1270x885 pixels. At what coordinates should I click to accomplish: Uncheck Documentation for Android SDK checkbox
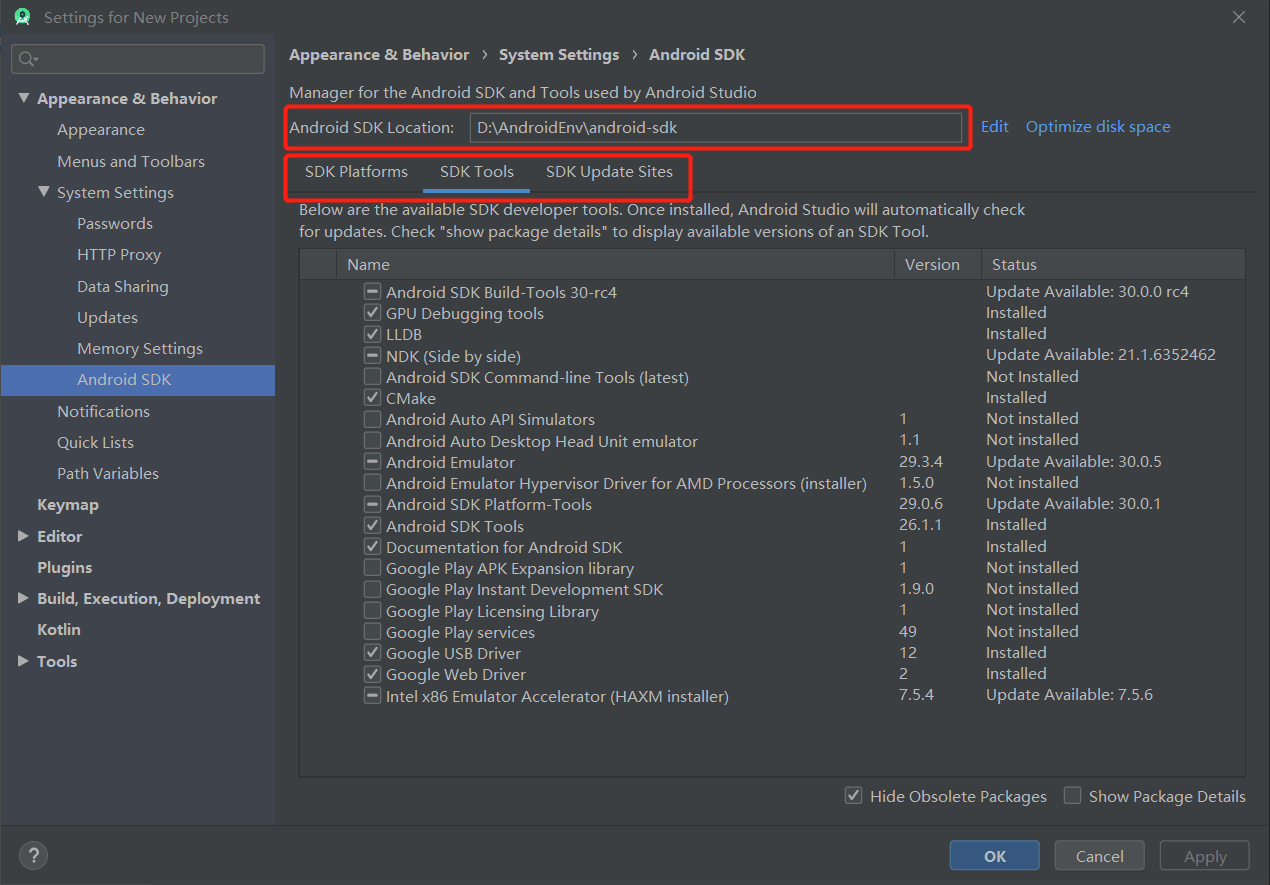tap(372, 547)
